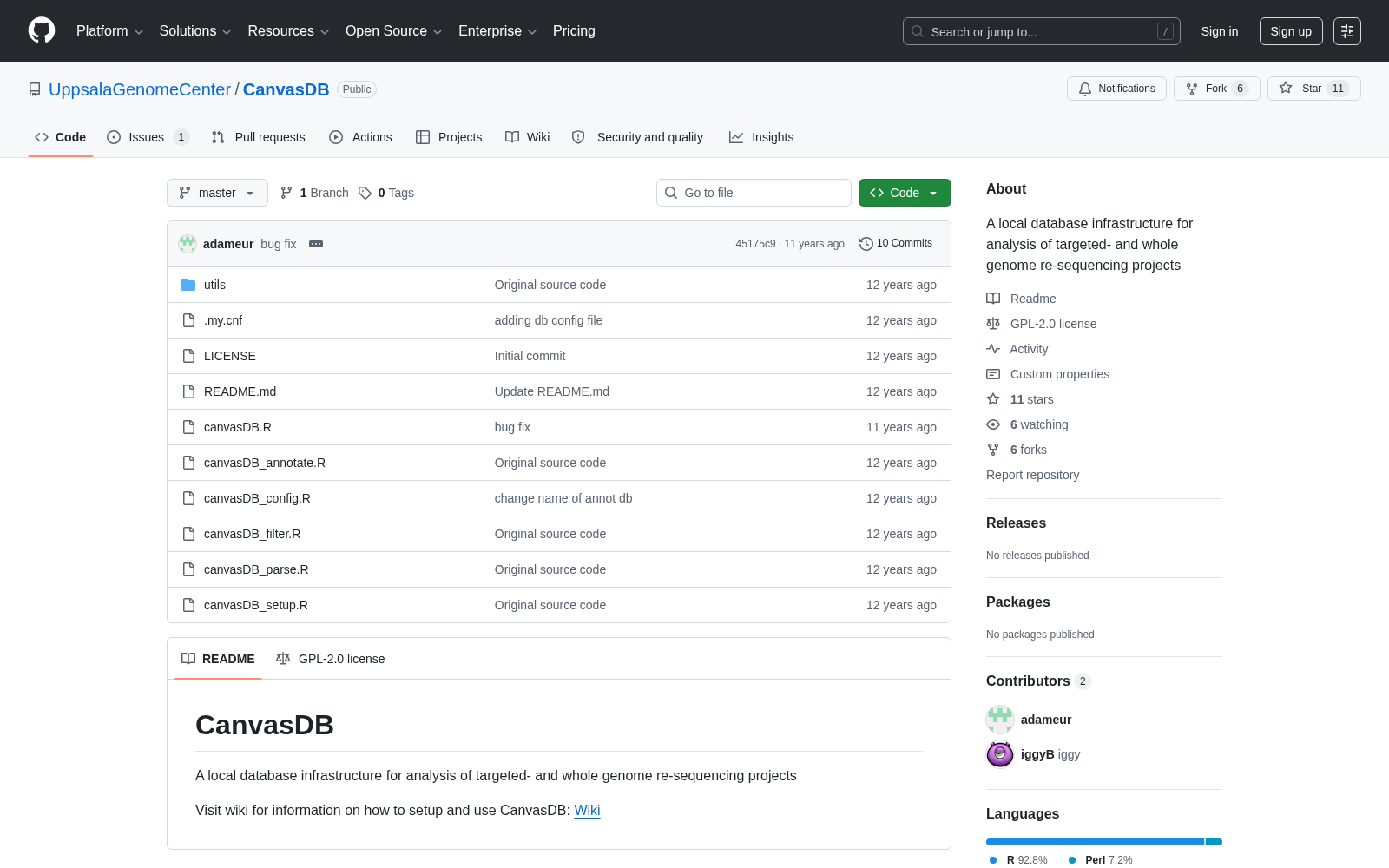Select the GPL-2.0 license tab

coord(330,659)
